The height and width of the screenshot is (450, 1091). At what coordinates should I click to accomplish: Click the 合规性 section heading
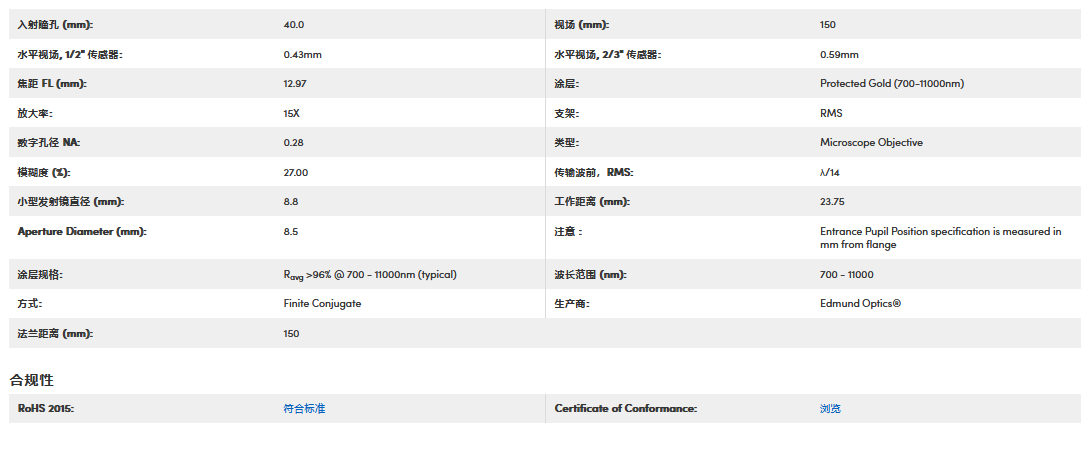(31, 380)
